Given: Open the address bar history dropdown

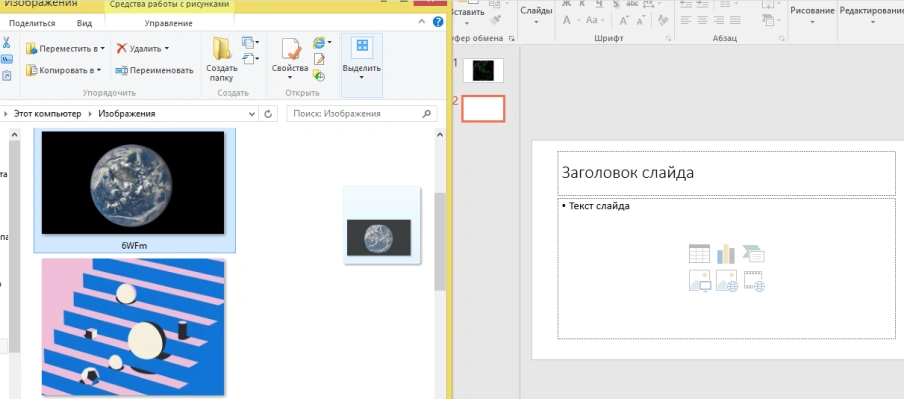Looking at the screenshot, I should pyautogui.click(x=252, y=114).
